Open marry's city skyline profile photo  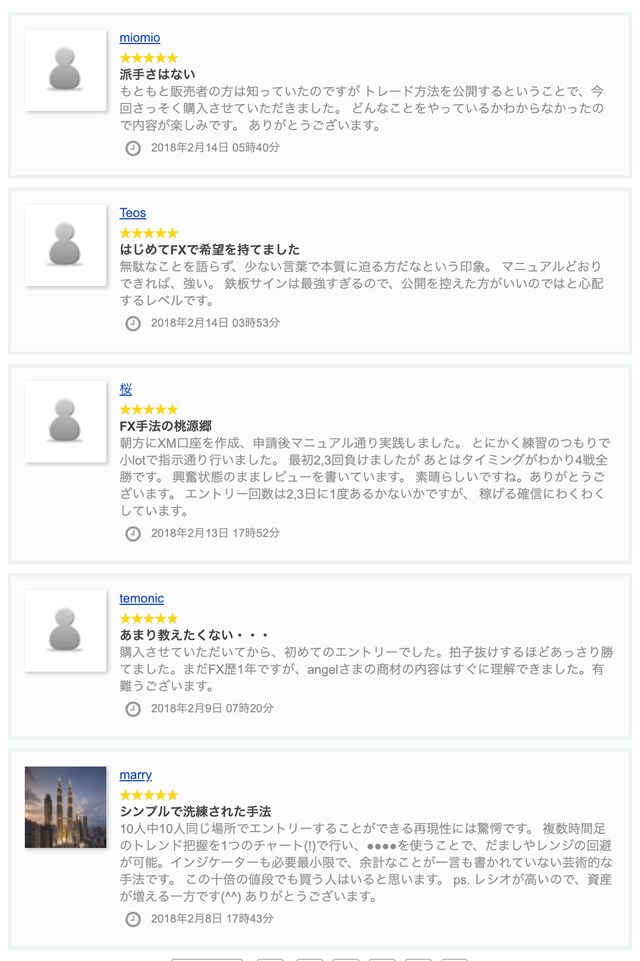(x=65, y=807)
